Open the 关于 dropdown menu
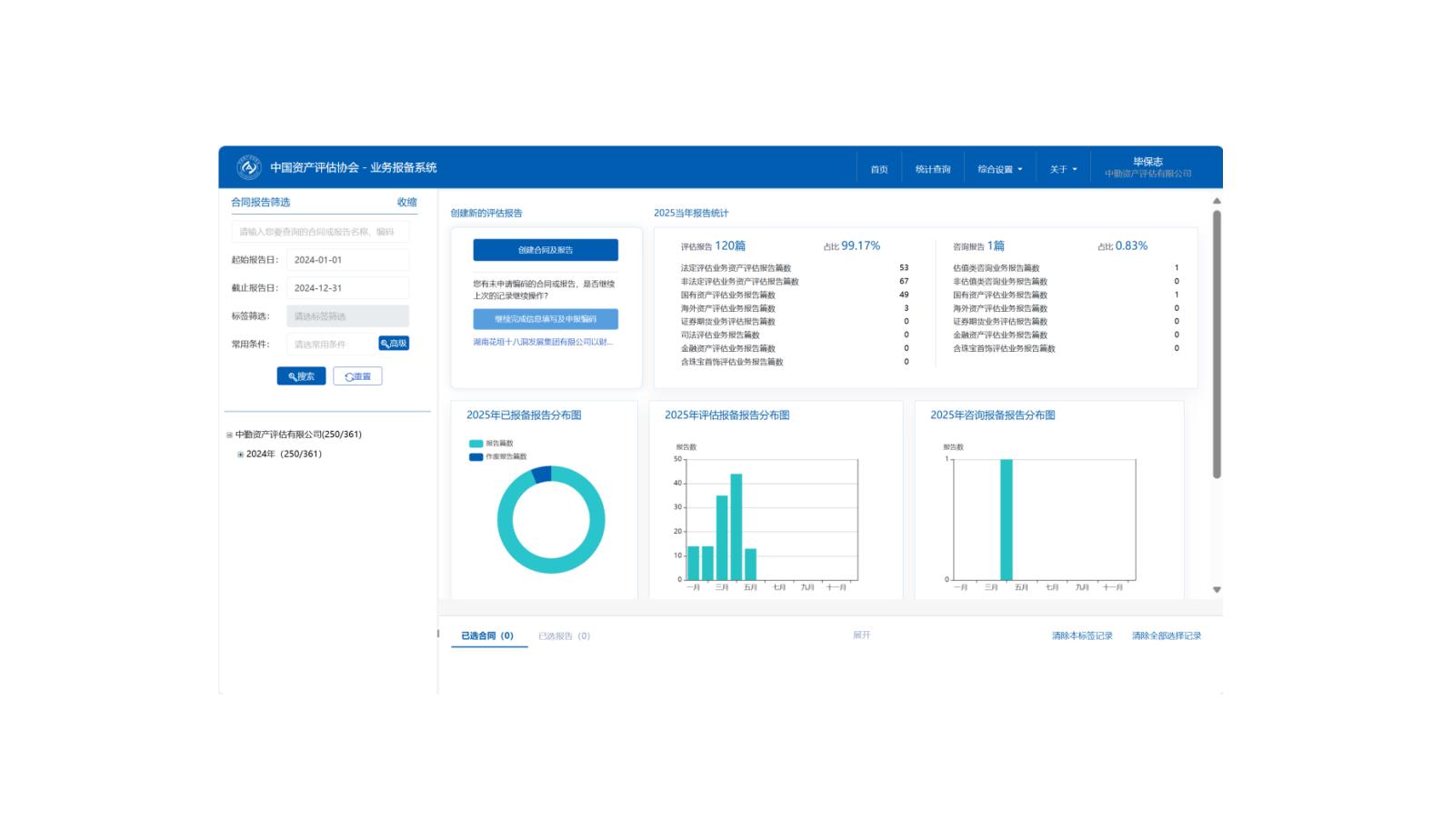The height and width of the screenshot is (840, 1443). (1062, 169)
